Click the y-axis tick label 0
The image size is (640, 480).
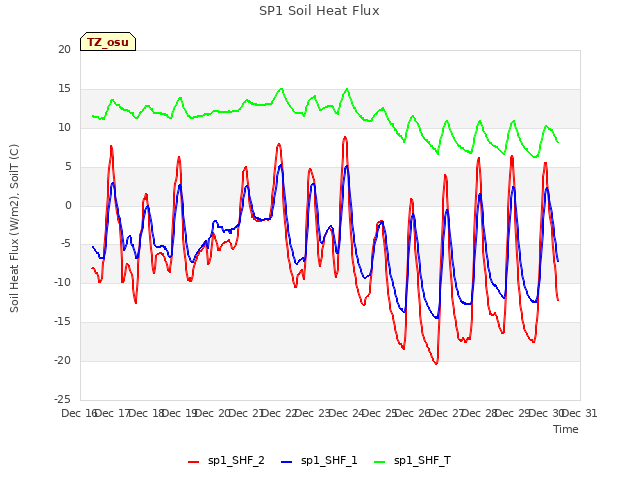[68, 206]
